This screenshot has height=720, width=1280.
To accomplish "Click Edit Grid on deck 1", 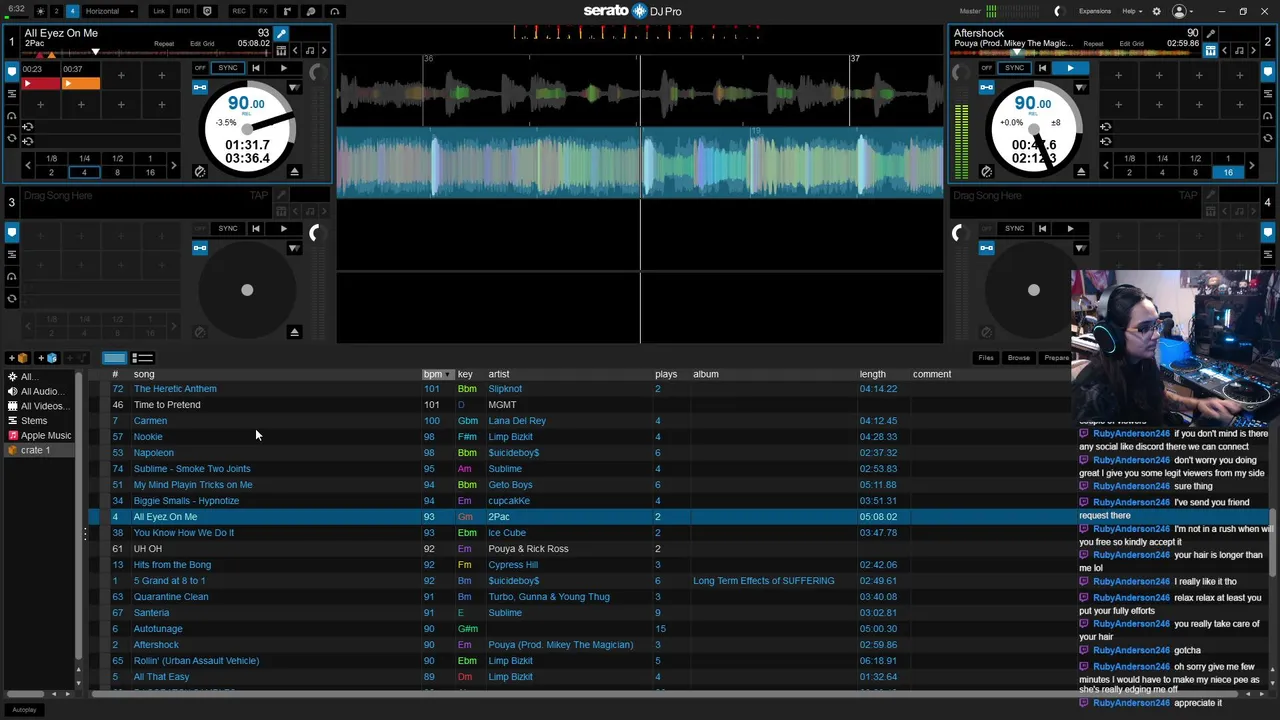I will point(202,44).
